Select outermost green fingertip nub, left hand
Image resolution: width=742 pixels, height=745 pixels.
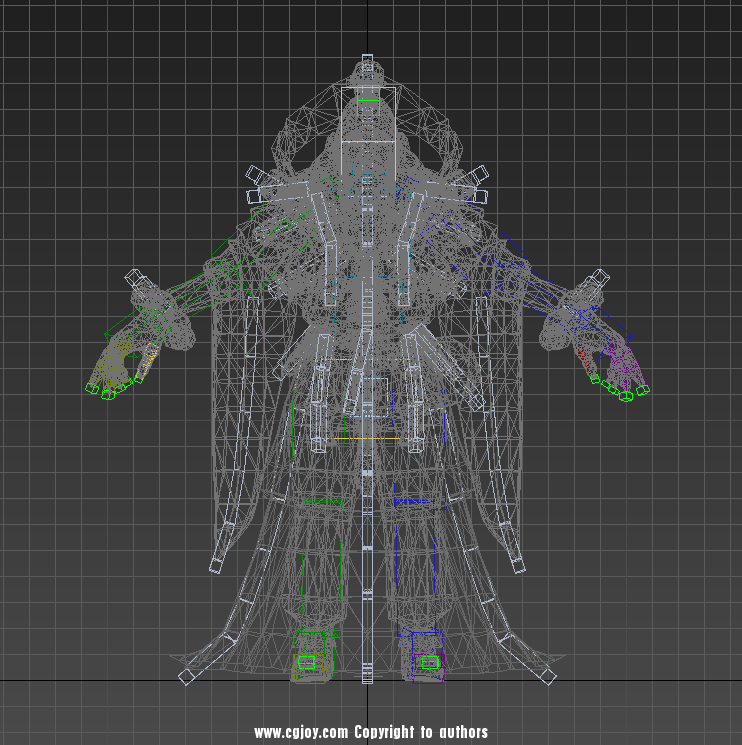[x=91, y=390]
